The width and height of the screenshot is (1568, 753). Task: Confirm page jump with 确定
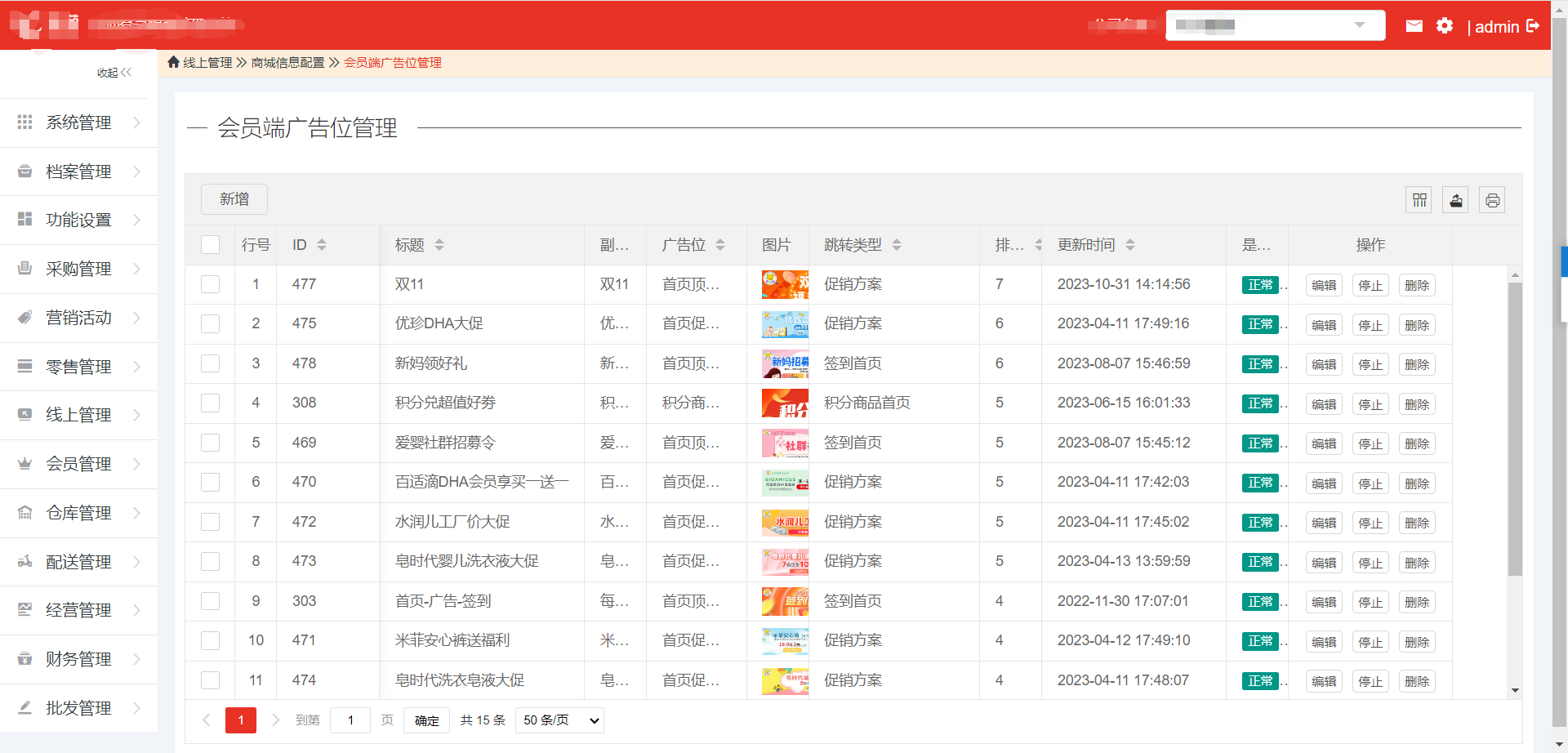pos(426,720)
